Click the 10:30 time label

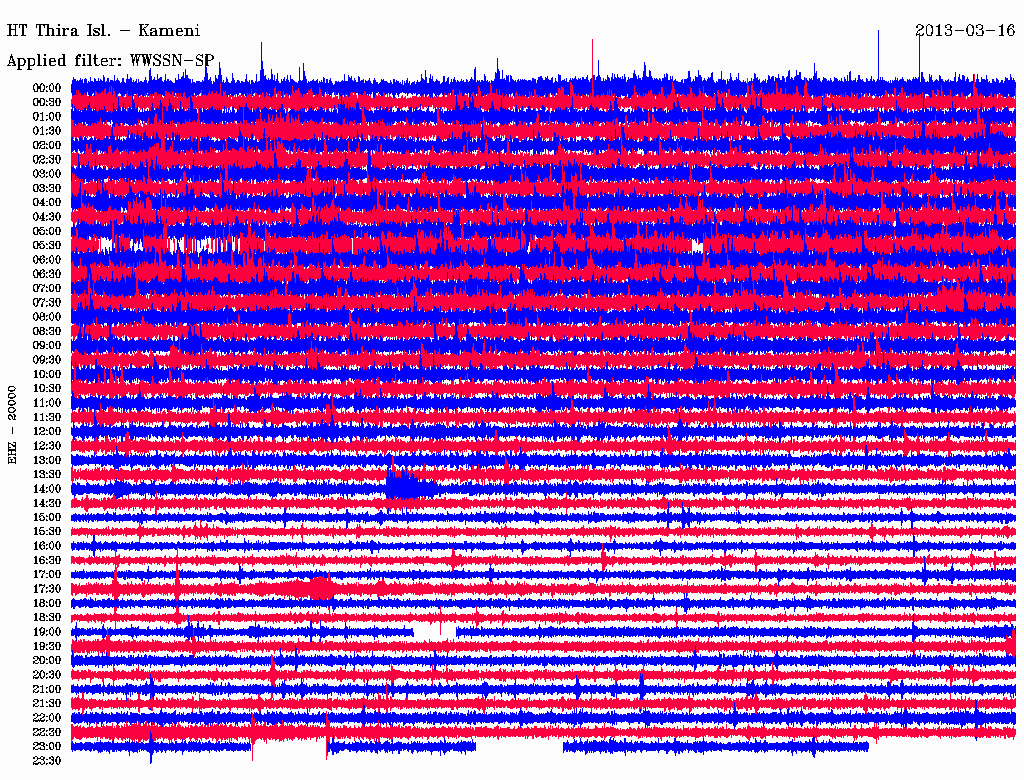47,388
